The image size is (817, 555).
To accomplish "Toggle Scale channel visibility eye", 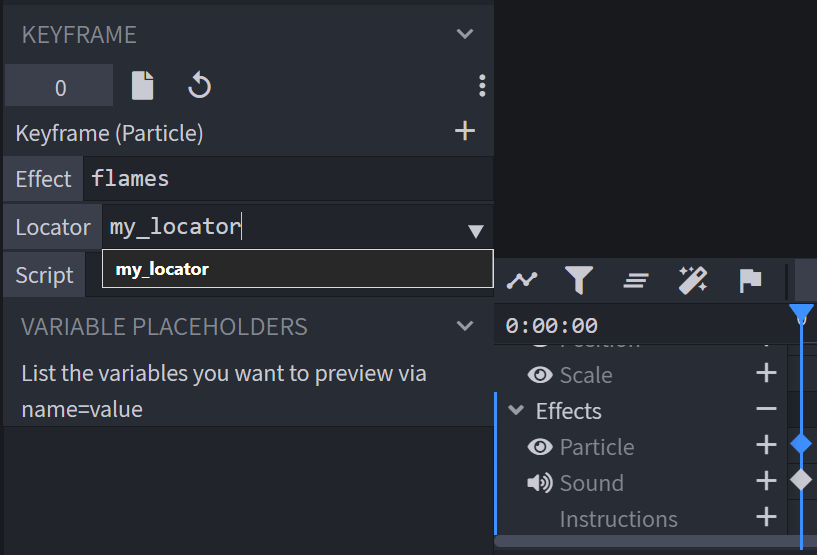I will [540, 375].
